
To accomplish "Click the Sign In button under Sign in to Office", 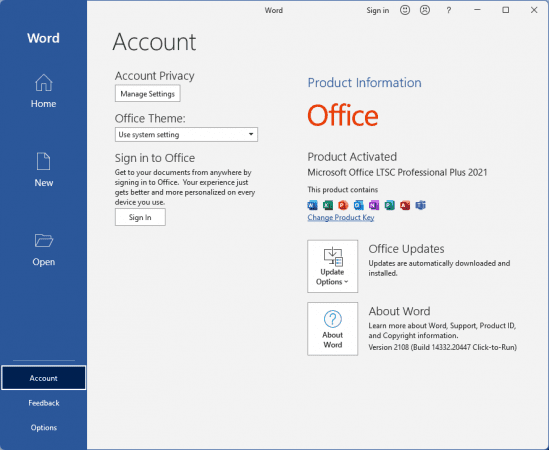I will pos(140,217).
